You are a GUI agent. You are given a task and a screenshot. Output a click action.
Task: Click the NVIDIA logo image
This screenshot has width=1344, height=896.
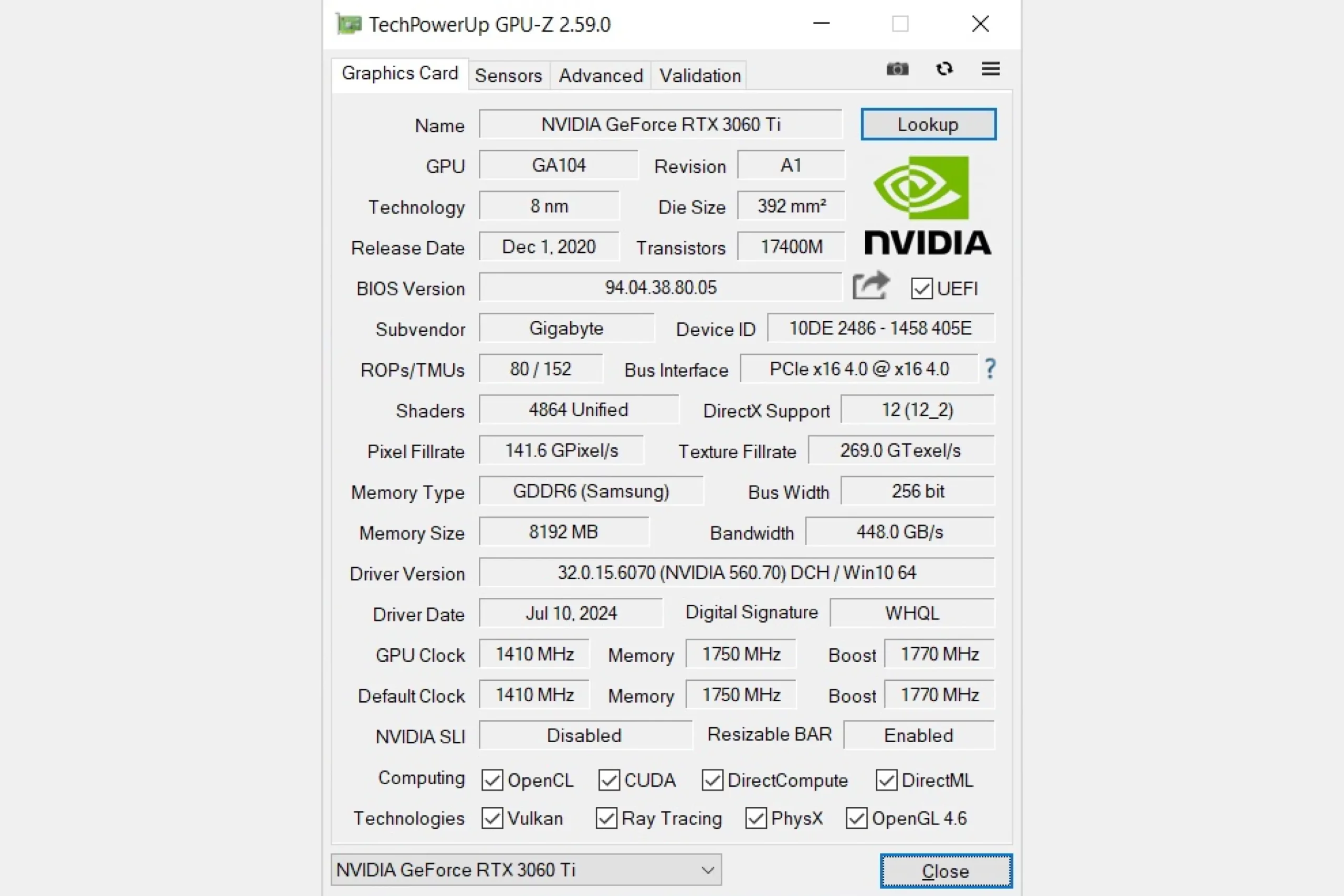pyautogui.click(x=927, y=205)
